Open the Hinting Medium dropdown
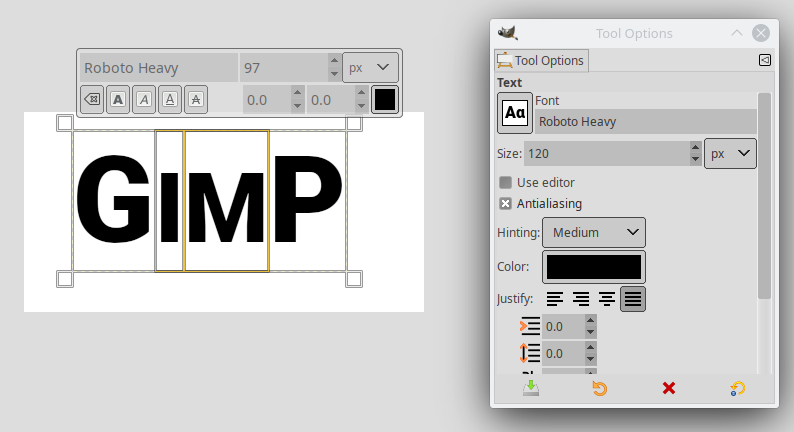 (593, 232)
